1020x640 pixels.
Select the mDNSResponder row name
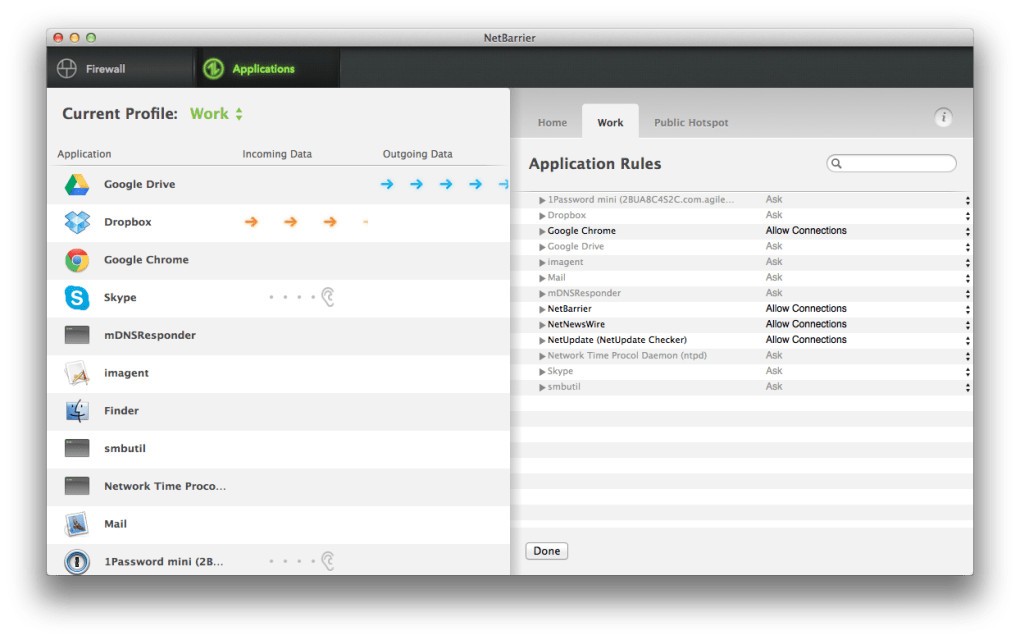pos(150,336)
